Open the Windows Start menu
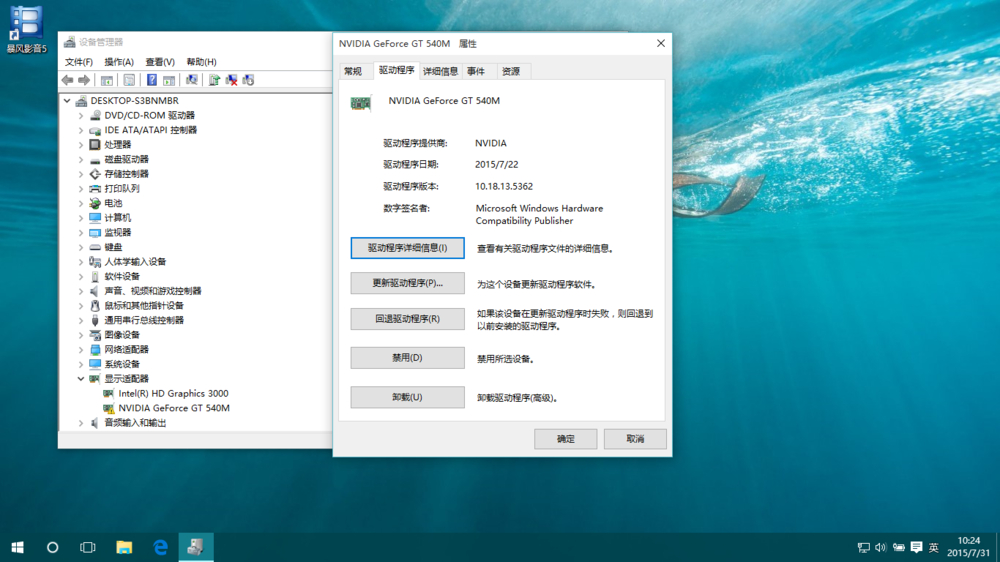The height and width of the screenshot is (562, 1000). 17,547
